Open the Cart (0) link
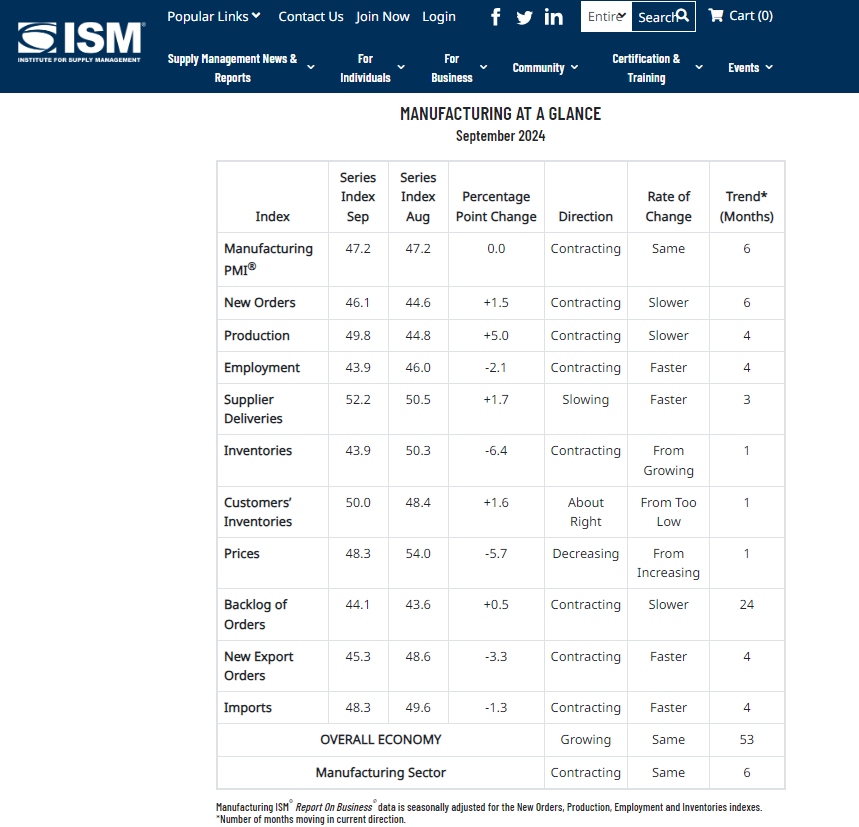 [750, 15]
